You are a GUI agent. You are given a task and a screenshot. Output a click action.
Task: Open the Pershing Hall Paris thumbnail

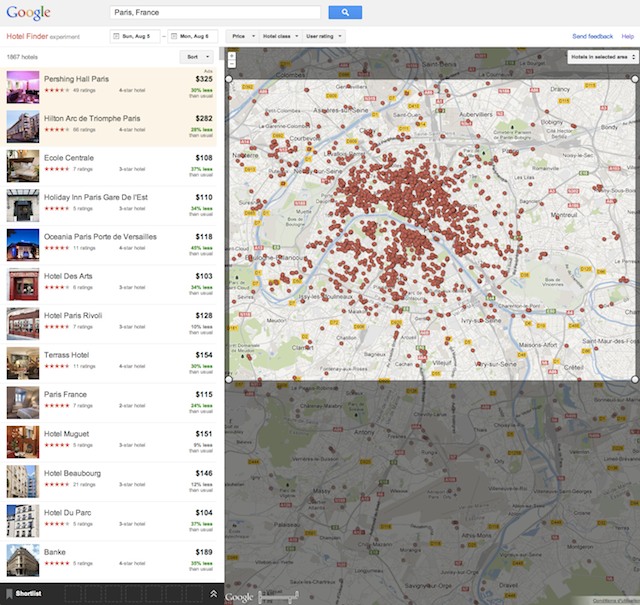[x=23, y=87]
